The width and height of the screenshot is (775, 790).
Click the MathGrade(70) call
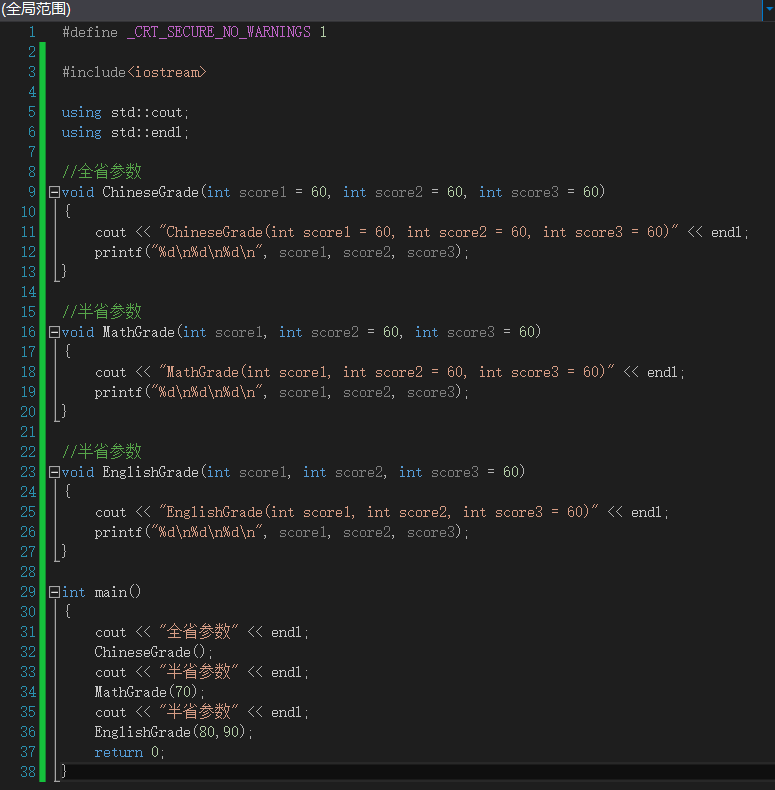[149, 692]
